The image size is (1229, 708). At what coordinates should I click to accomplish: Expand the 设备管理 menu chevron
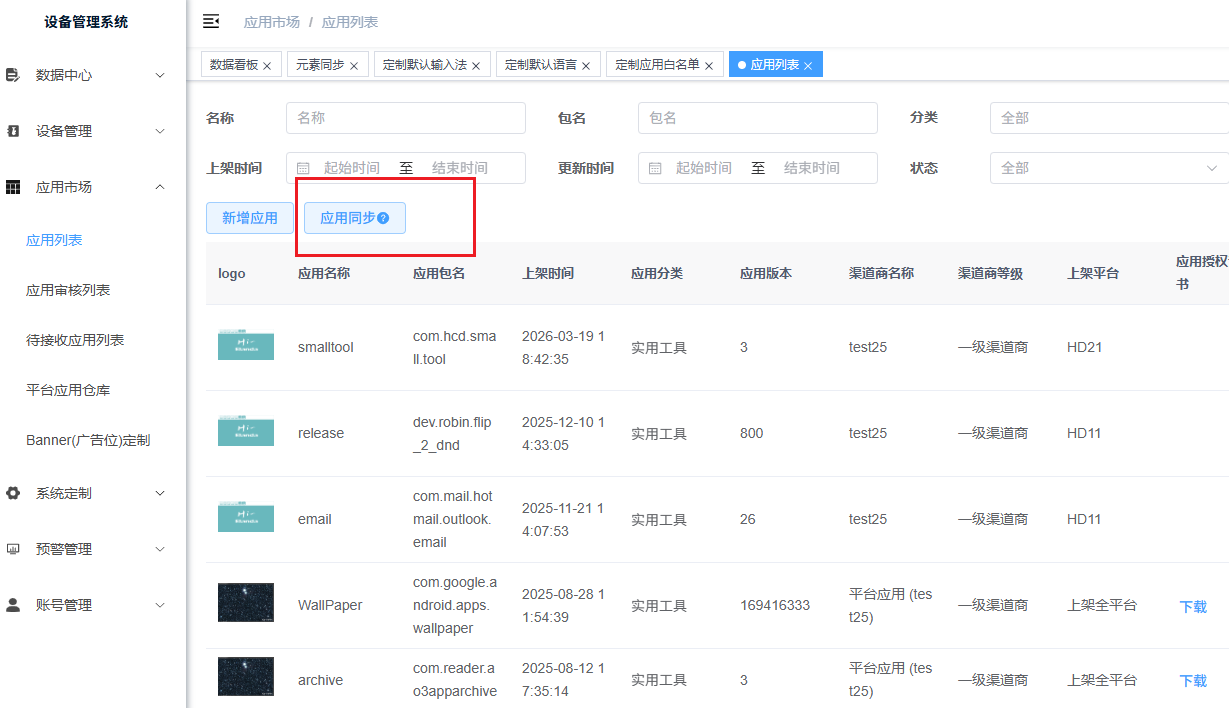160,131
